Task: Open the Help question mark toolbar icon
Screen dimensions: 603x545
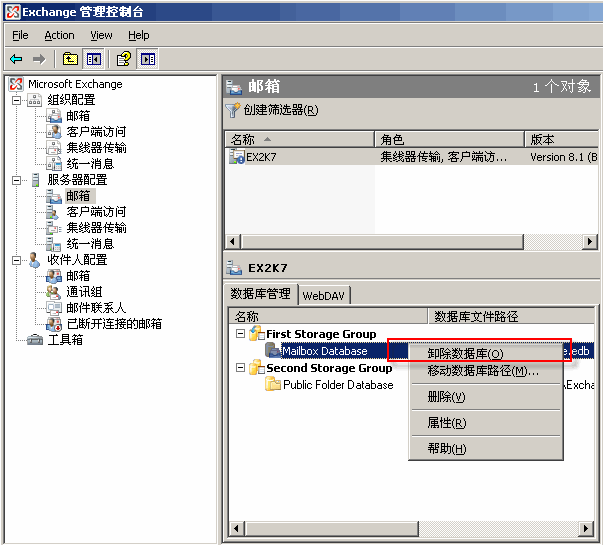Action: 124,59
